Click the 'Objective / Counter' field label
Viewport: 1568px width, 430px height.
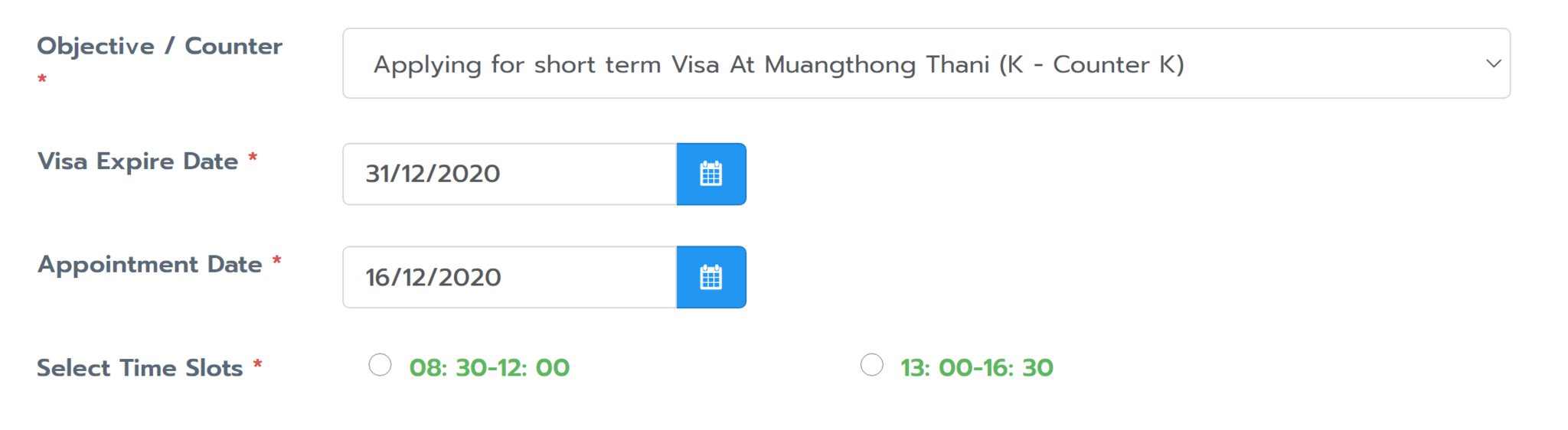160,47
